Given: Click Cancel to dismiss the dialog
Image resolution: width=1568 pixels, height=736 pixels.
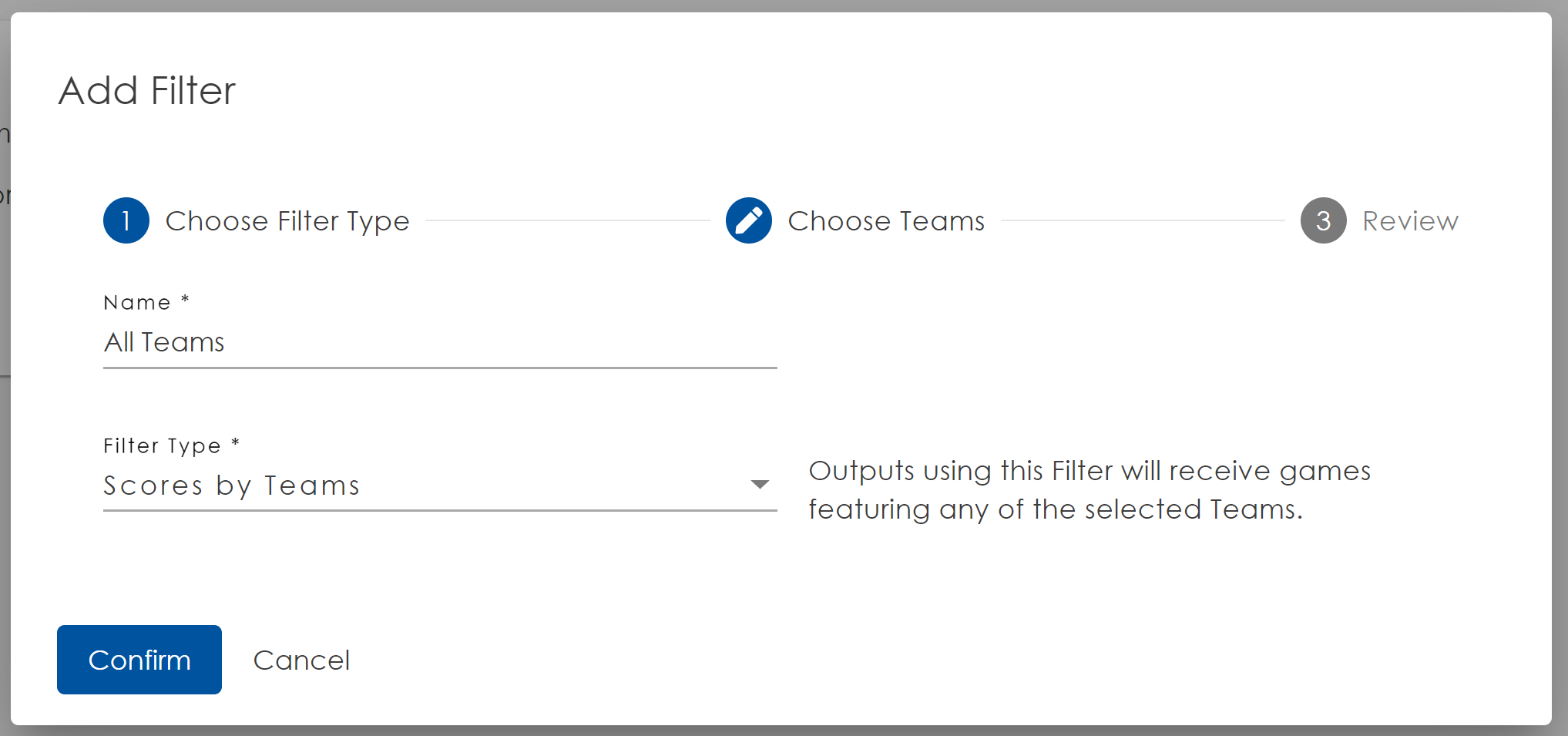Looking at the screenshot, I should click(301, 660).
